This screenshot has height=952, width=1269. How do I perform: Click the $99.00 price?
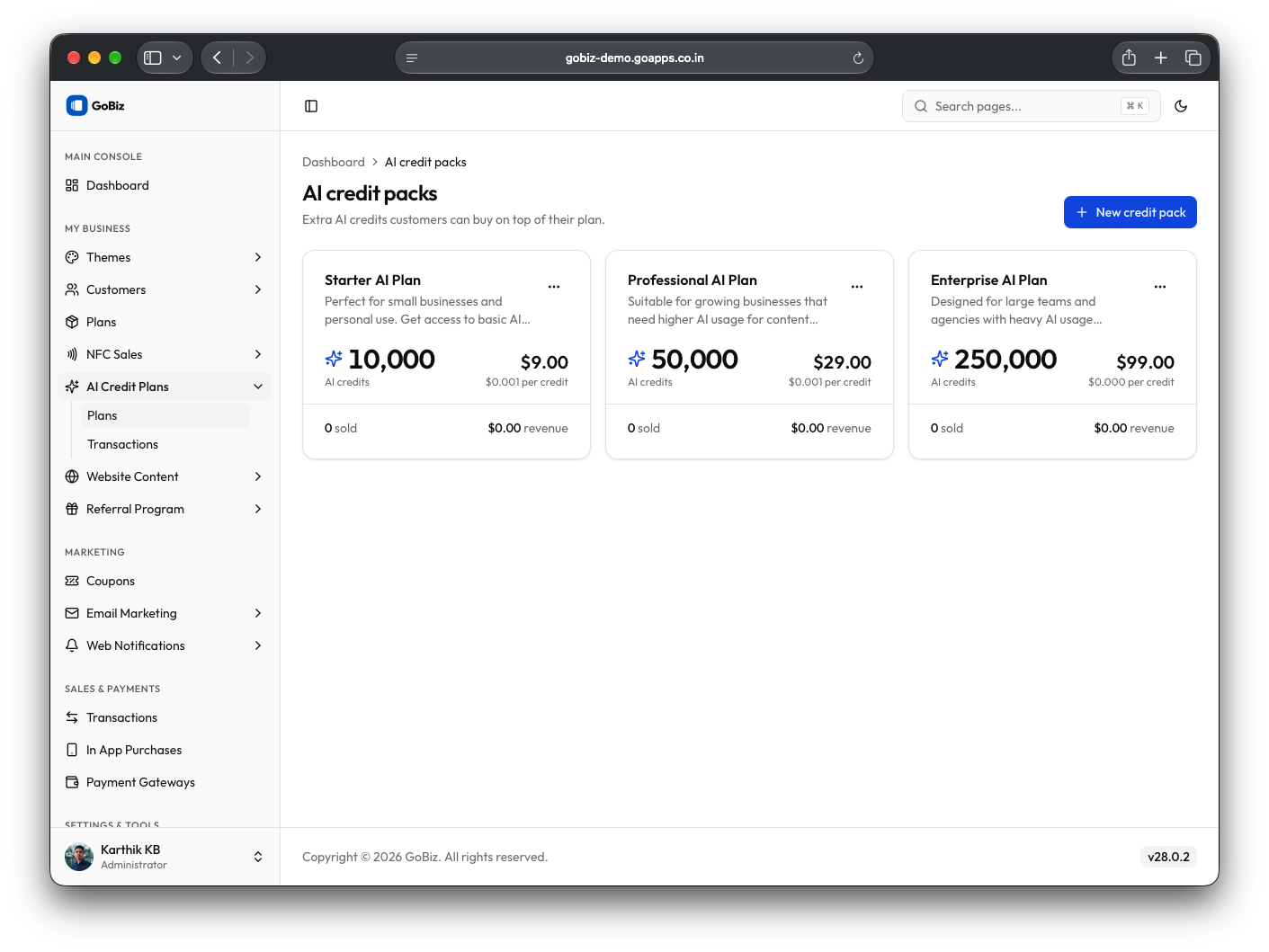click(x=1145, y=362)
